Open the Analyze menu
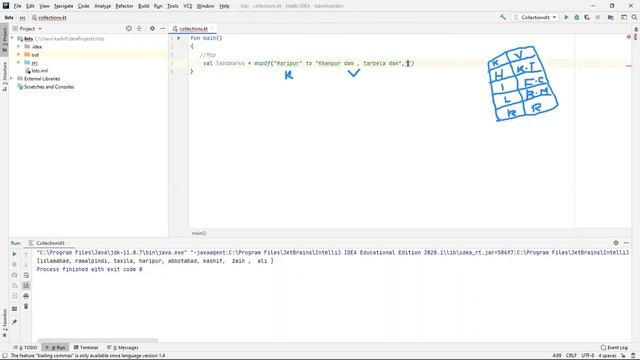This screenshot has width=640, height=360. coord(102,6)
